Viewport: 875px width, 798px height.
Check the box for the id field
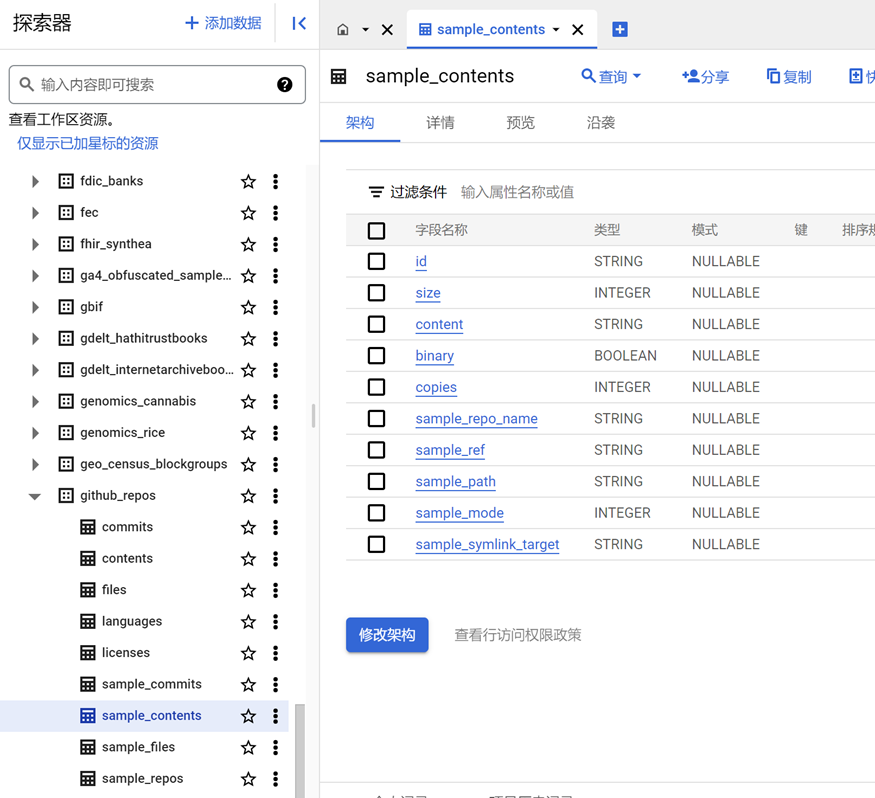coord(377,262)
